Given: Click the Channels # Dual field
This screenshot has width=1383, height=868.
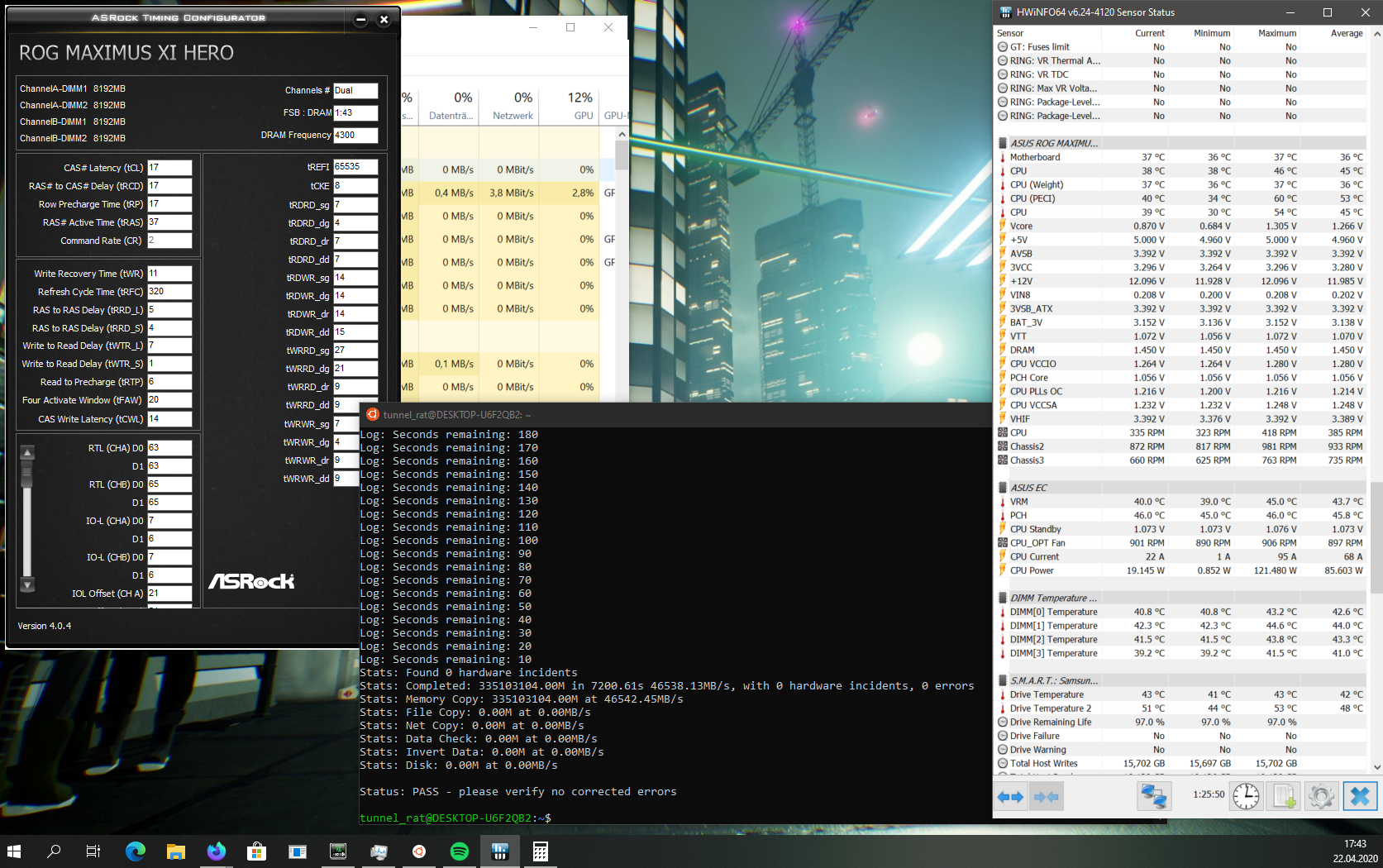Looking at the screenshot, I should tap(355, 90).
